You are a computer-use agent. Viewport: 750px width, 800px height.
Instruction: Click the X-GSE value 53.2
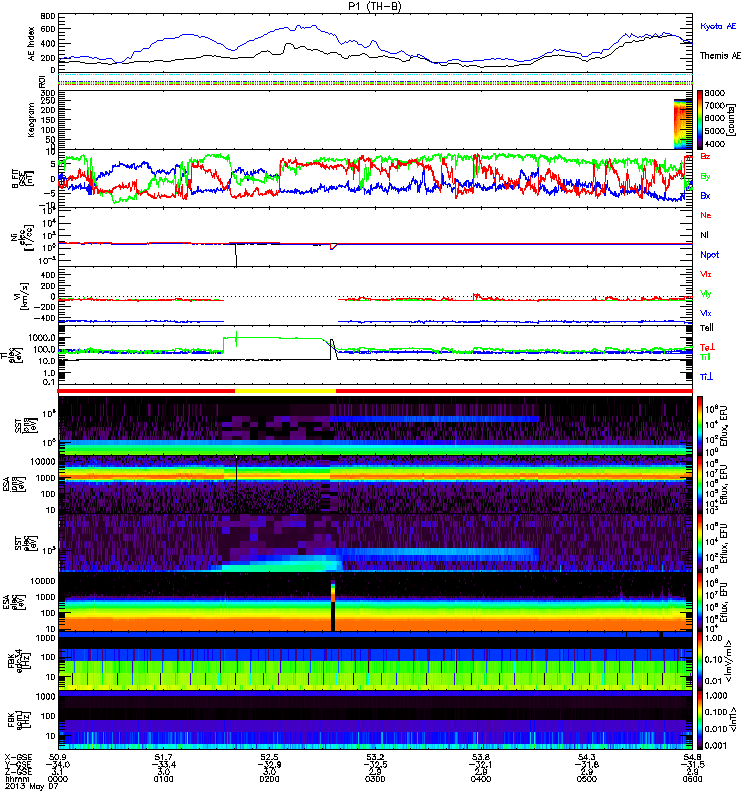pos(375,757)
